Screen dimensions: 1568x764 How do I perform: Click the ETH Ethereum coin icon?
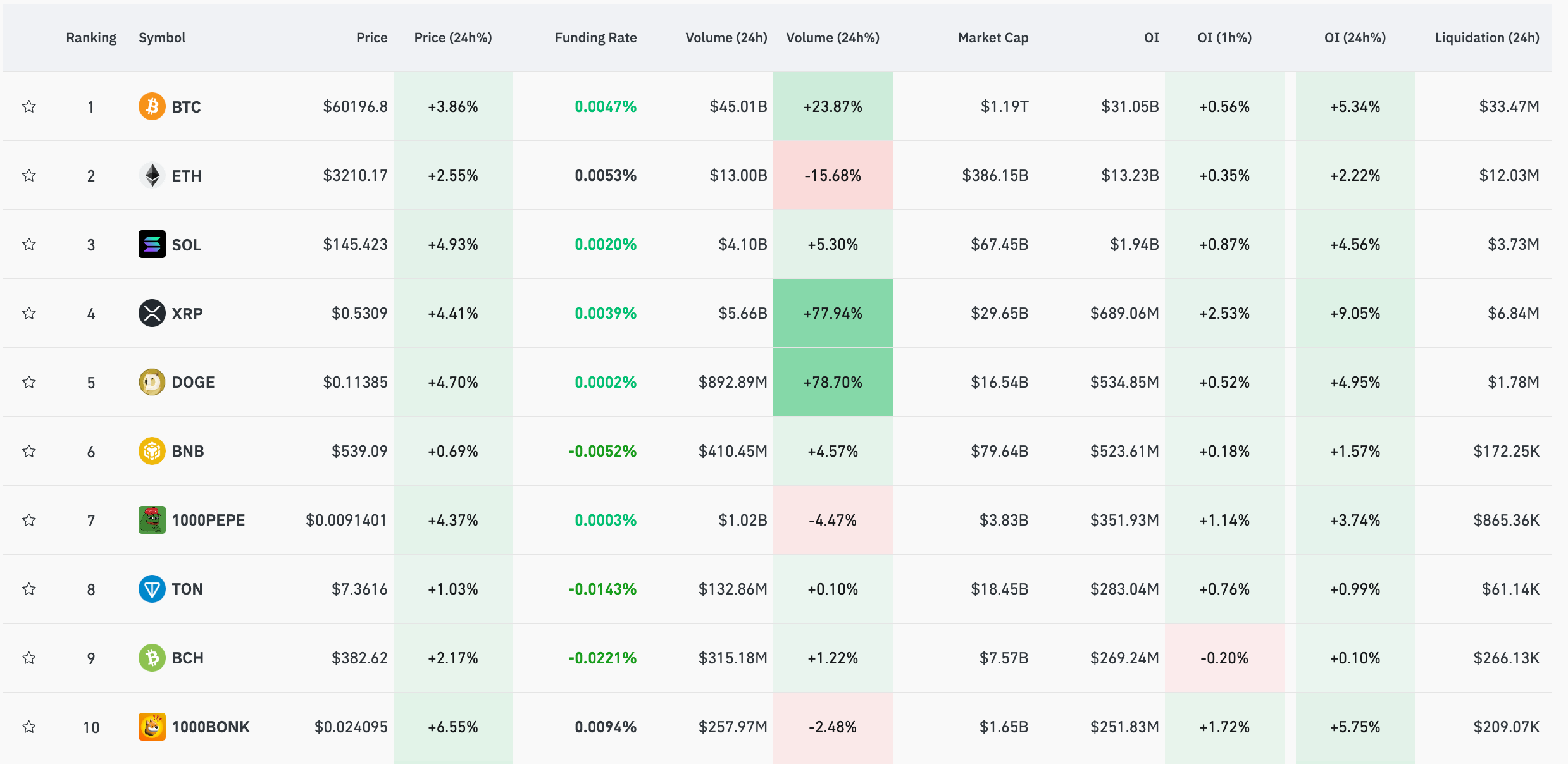point(152,175)
